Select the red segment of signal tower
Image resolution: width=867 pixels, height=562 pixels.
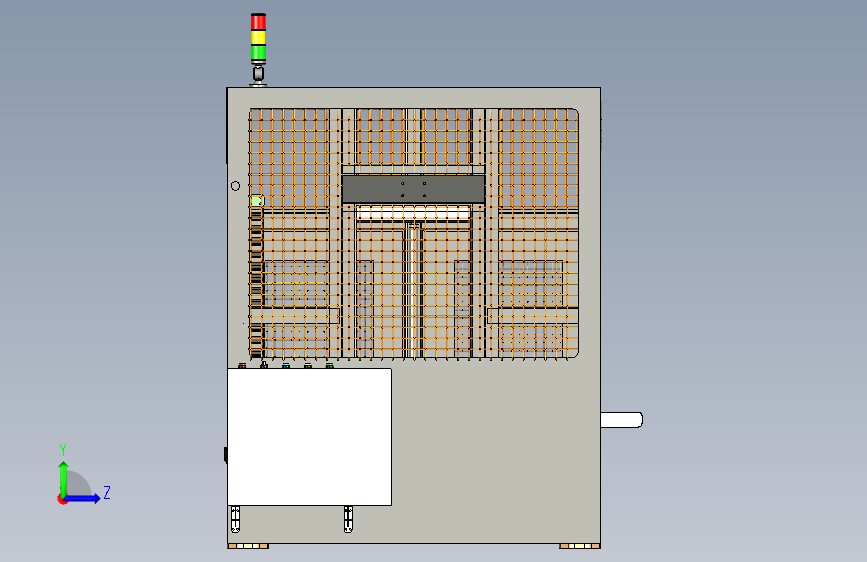[258, 22]
